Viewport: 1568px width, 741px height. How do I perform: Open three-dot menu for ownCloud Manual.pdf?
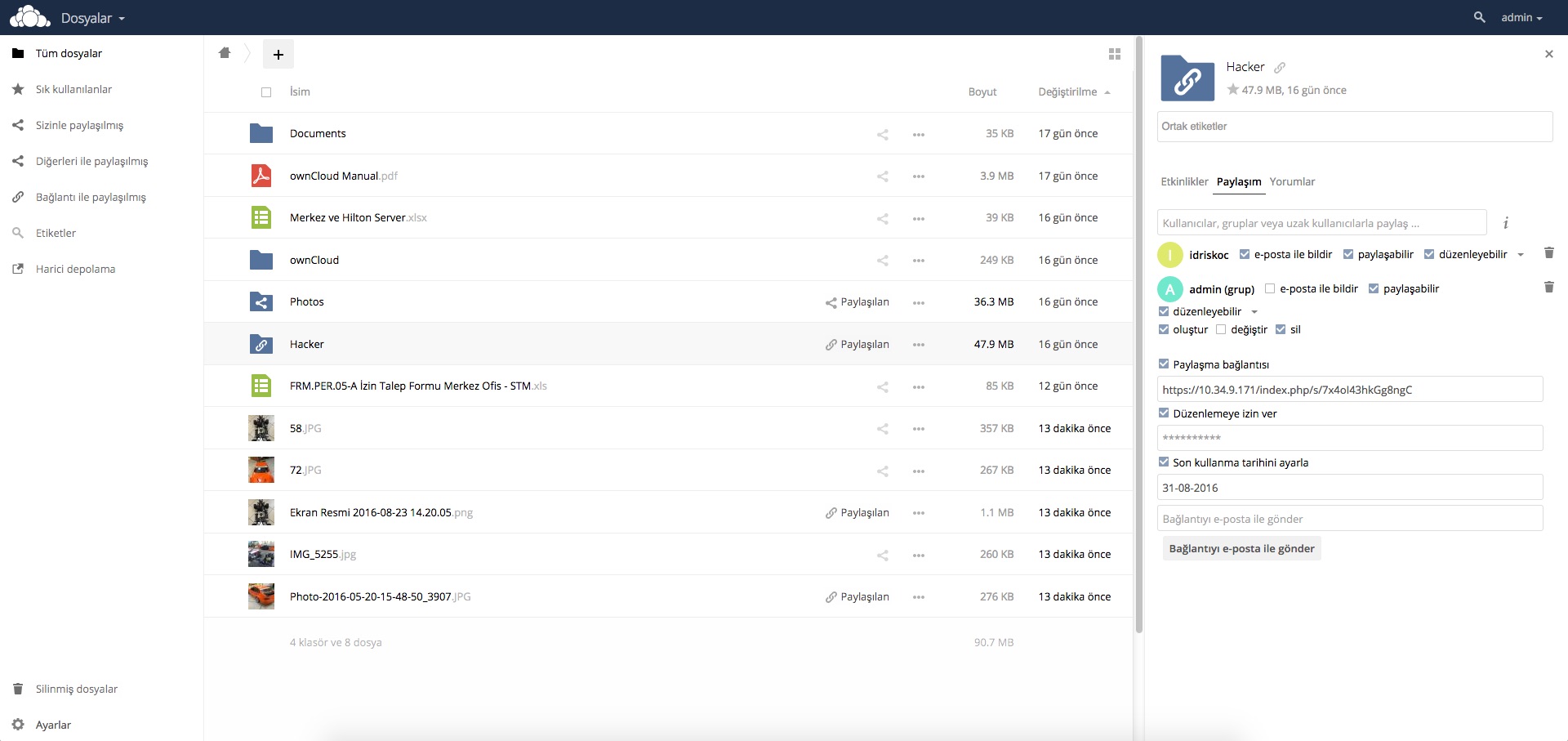(x=919, y=176)
